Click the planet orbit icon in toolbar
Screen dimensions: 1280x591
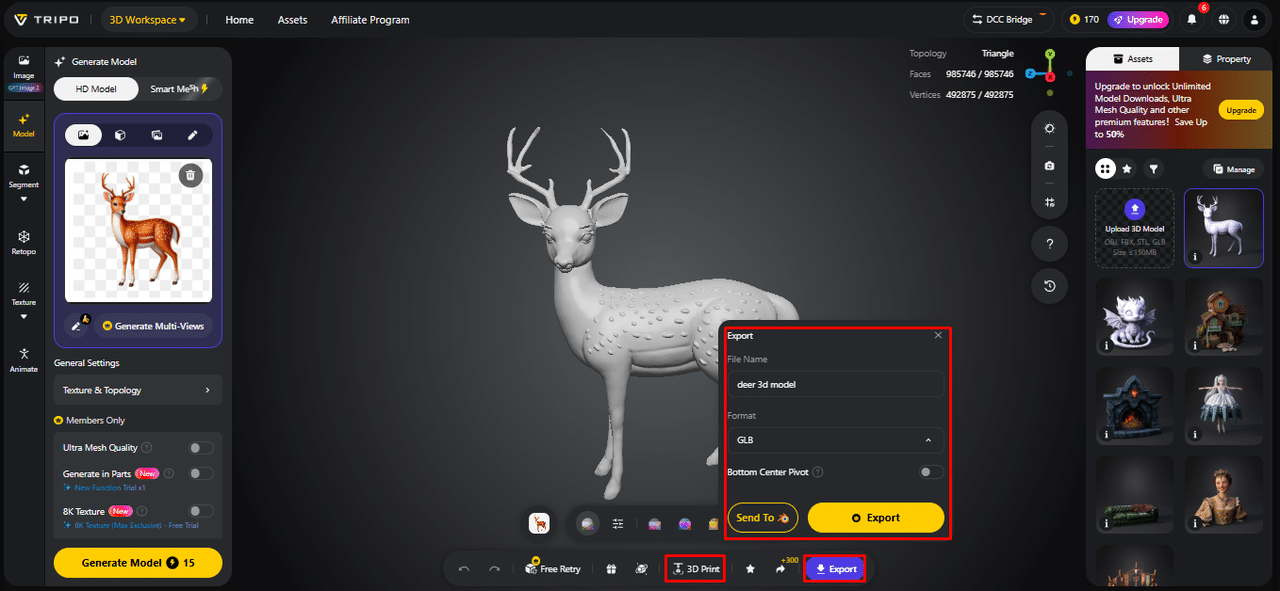pyautogui.click(x=641, y=569)
